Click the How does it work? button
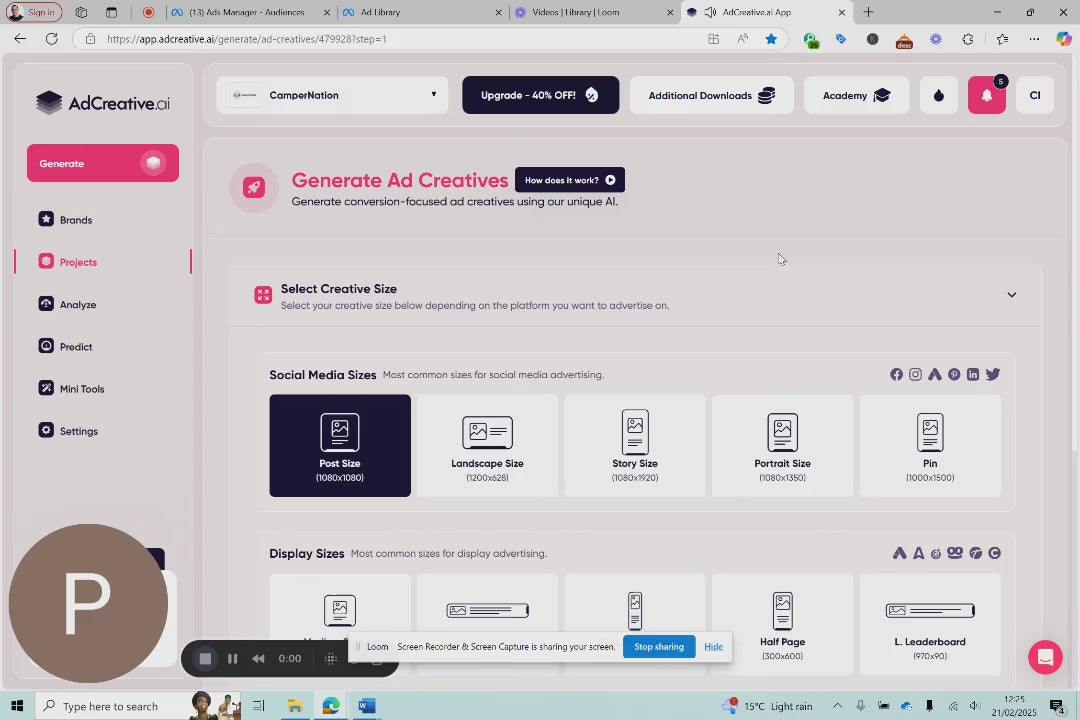Screen dimensions: 1080x720 (569, 180)
